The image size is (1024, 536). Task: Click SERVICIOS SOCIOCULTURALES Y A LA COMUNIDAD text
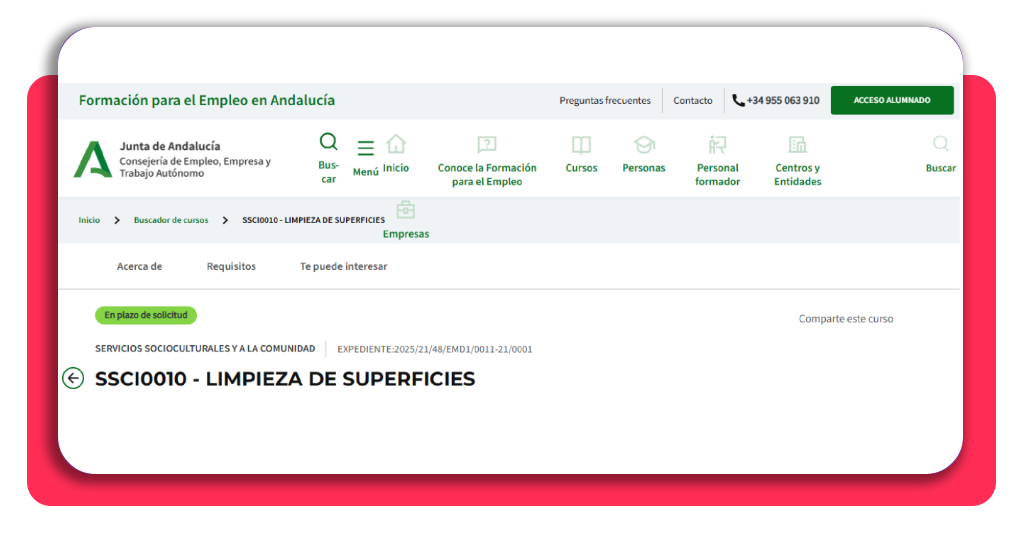[x=205, y=349]
